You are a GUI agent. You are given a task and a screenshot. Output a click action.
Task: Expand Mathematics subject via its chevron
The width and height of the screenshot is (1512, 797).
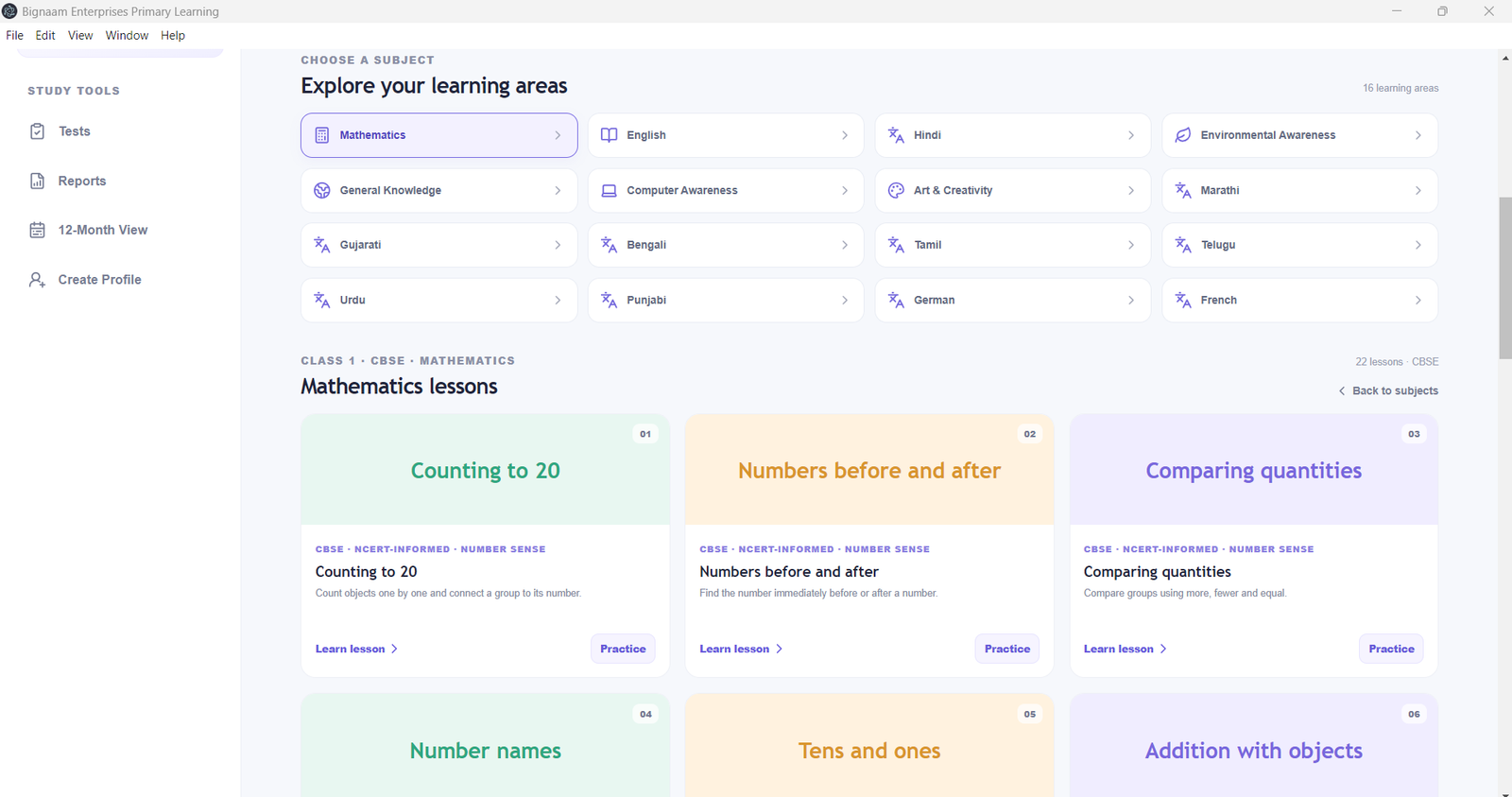(x=558, y=135)
